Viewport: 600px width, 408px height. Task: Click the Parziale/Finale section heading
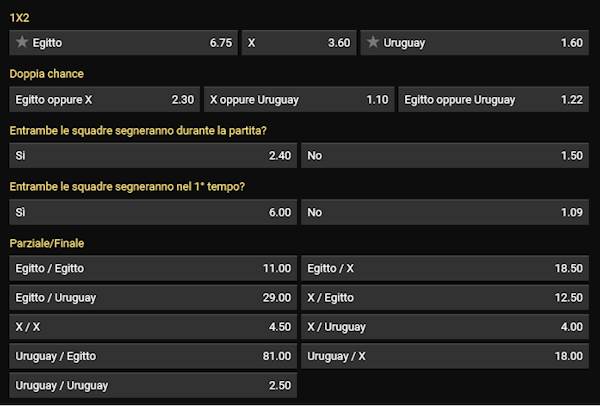click(x=45, y=243)
